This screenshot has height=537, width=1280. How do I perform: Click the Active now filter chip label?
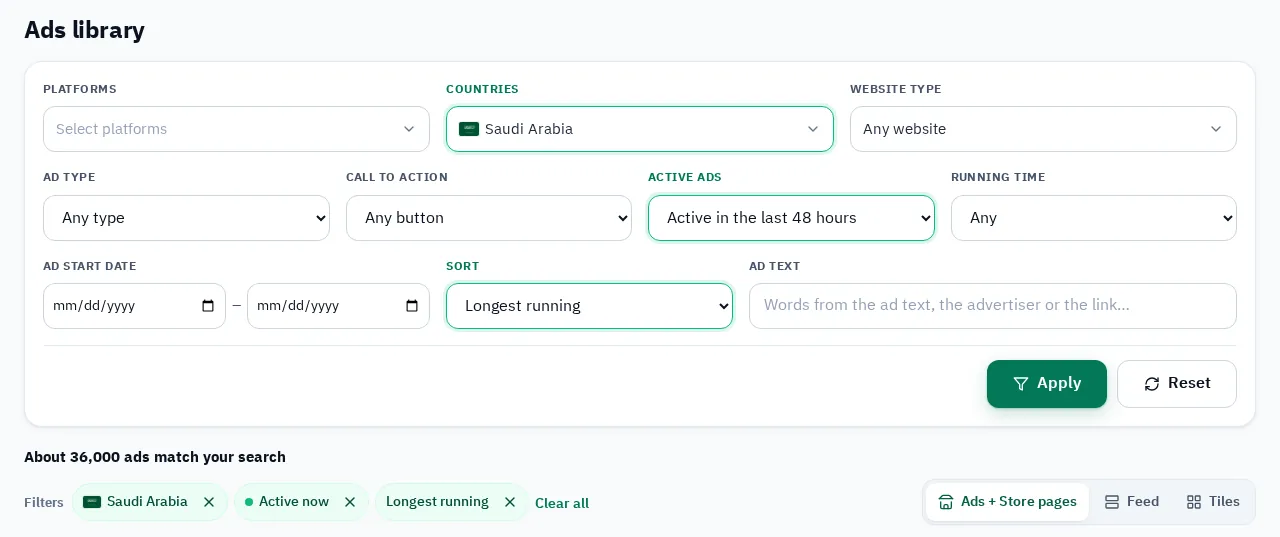point(294,502)
